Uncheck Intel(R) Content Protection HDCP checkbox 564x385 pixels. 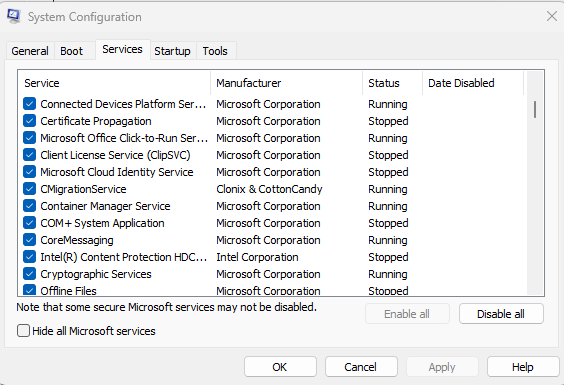point(29,257)
